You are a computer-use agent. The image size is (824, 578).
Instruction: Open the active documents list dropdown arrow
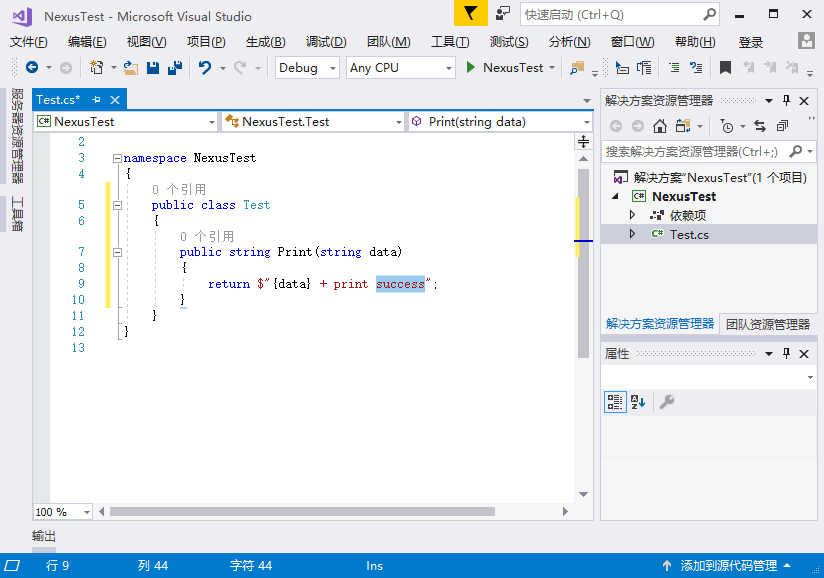point(586,100)
